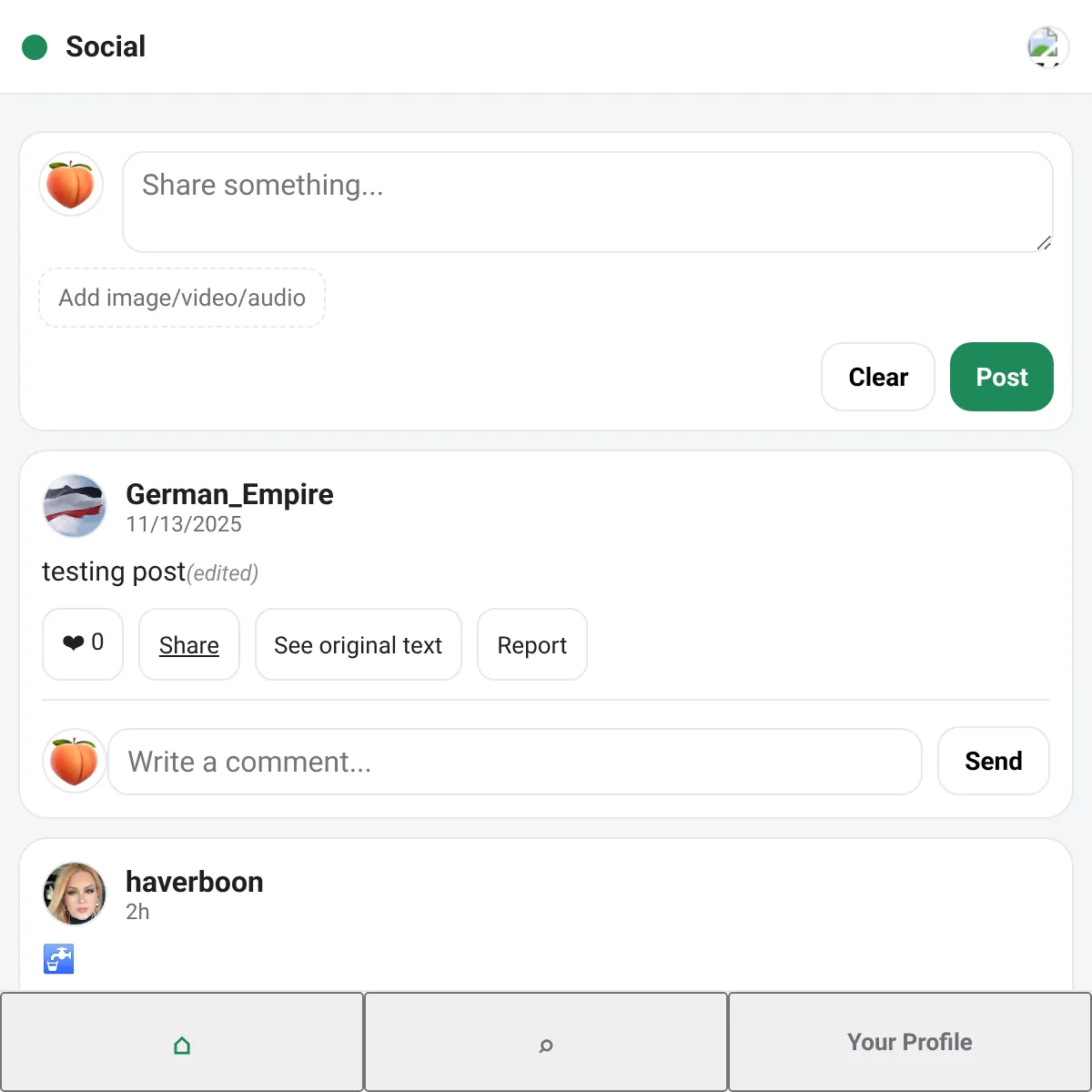Open the account avatar in the header
1092x1092 pixels.
(x=1047, y=47)
